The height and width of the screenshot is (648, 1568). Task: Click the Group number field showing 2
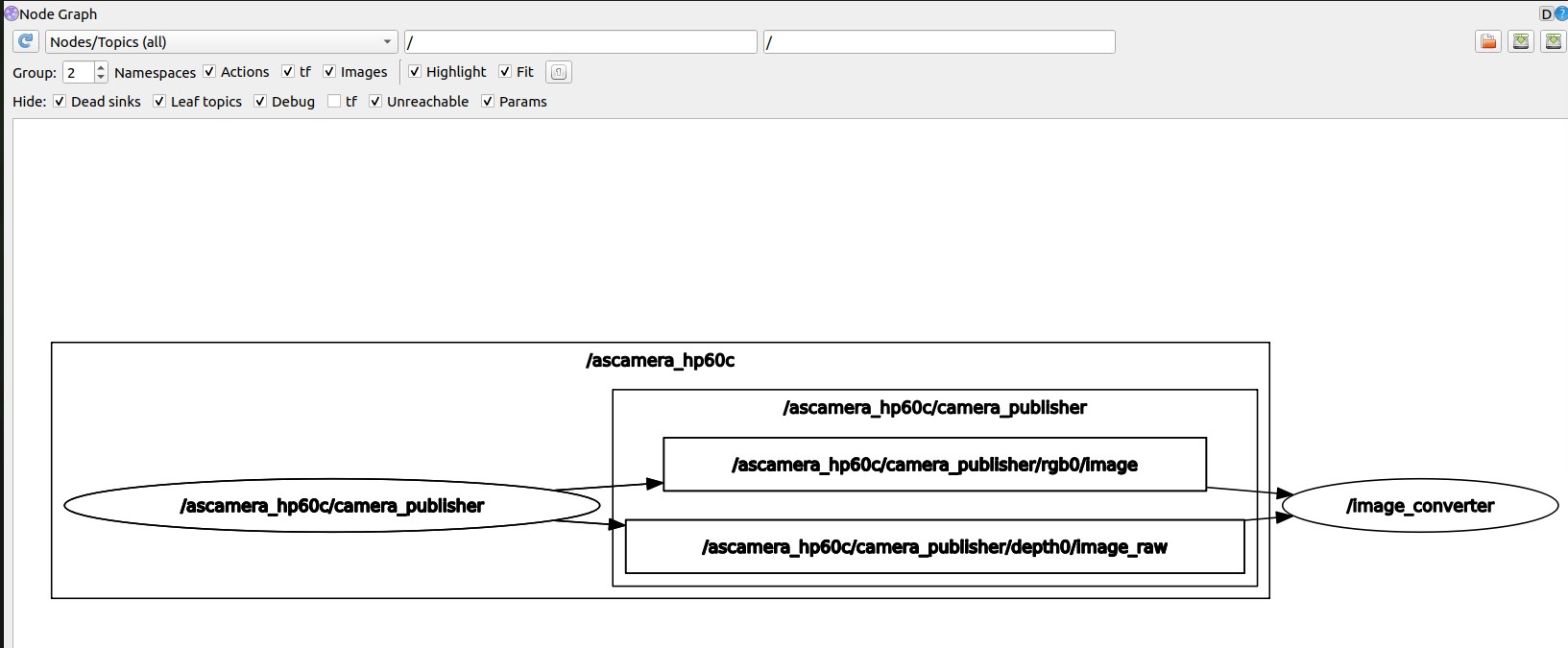click(79, 72)
